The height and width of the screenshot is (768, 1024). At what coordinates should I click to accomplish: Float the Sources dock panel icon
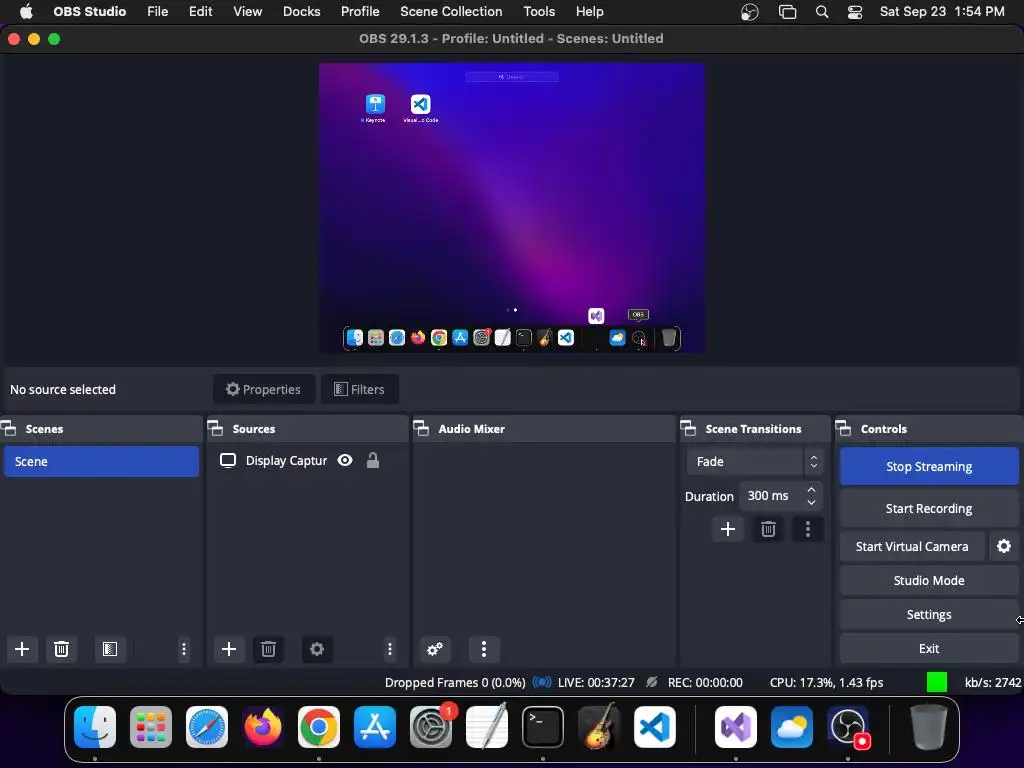[x=216, y=428]
